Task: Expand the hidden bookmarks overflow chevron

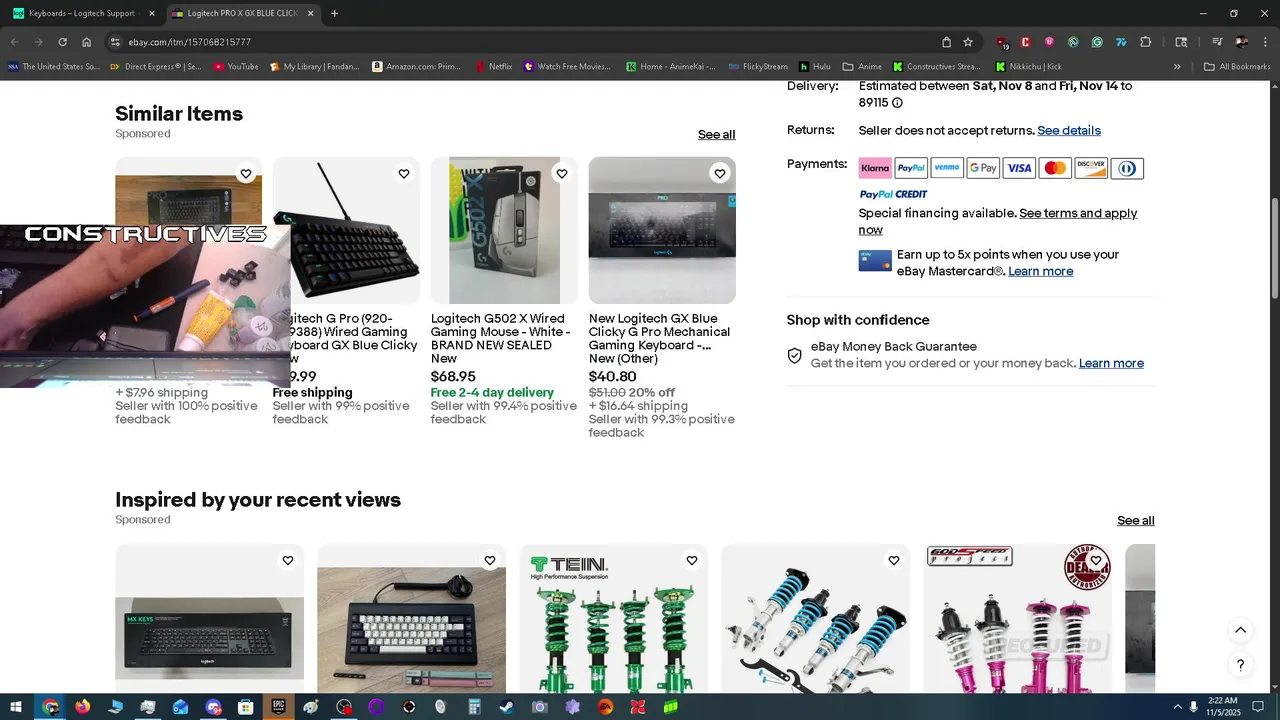Action: (1177, 67)
